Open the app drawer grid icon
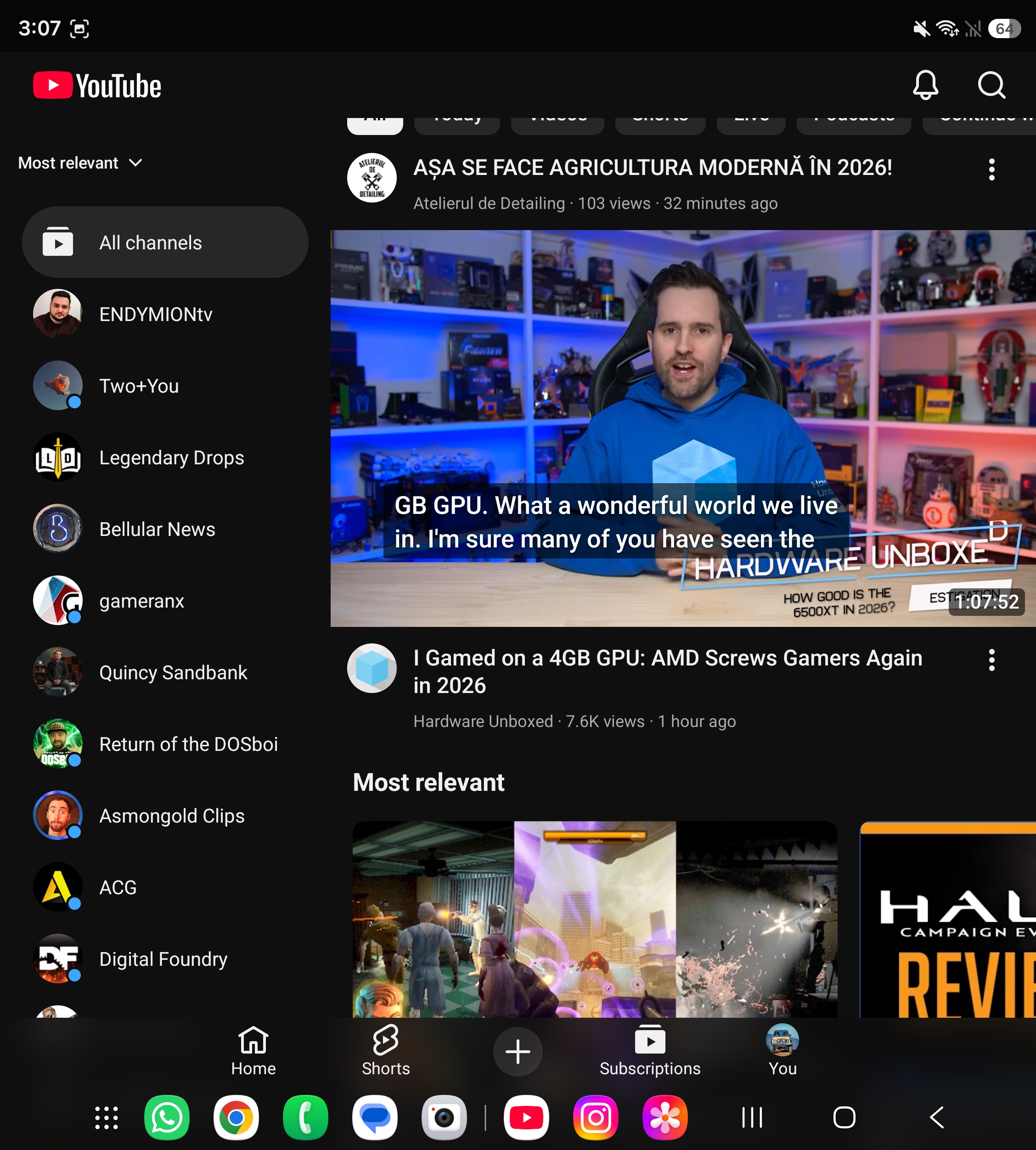Image resolution: width=1036 pixels, height=1150 pixels. (x=107, y=1117)
